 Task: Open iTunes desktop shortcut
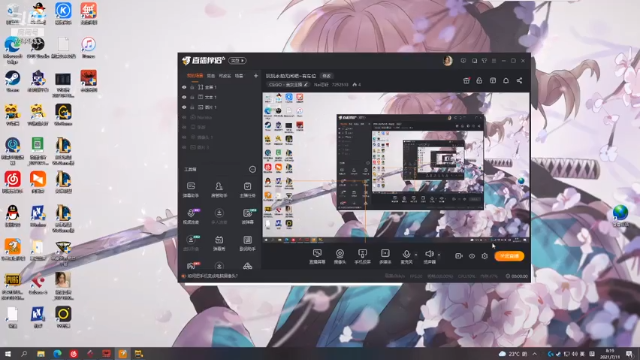pyautogui.click(x=88, y=47)
